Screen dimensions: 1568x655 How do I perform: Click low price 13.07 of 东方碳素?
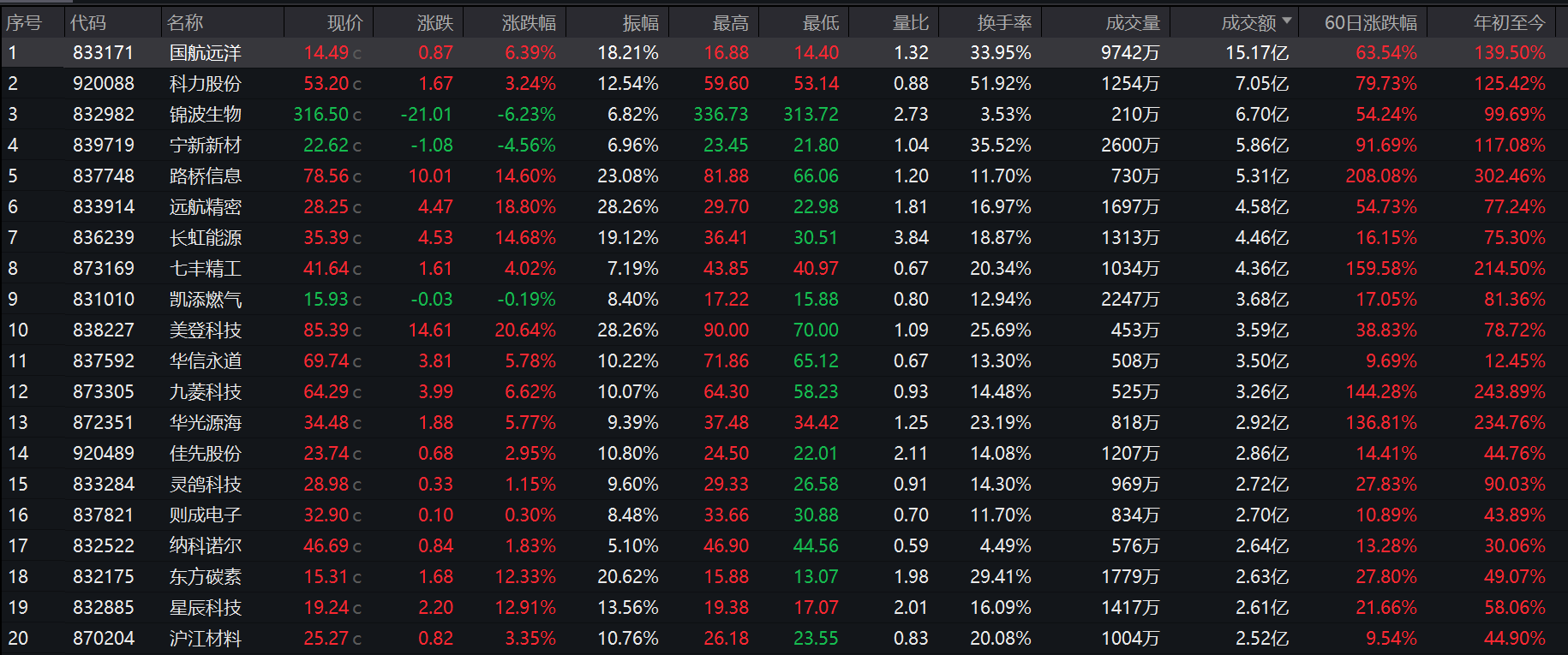[x=816, y=577]
